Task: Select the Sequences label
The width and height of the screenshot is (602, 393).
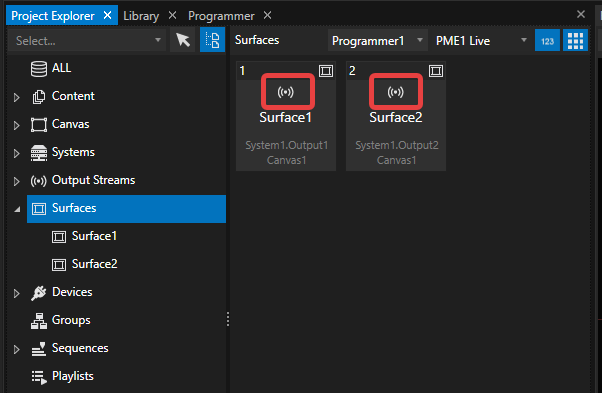Action: click(x=80, y=348)
